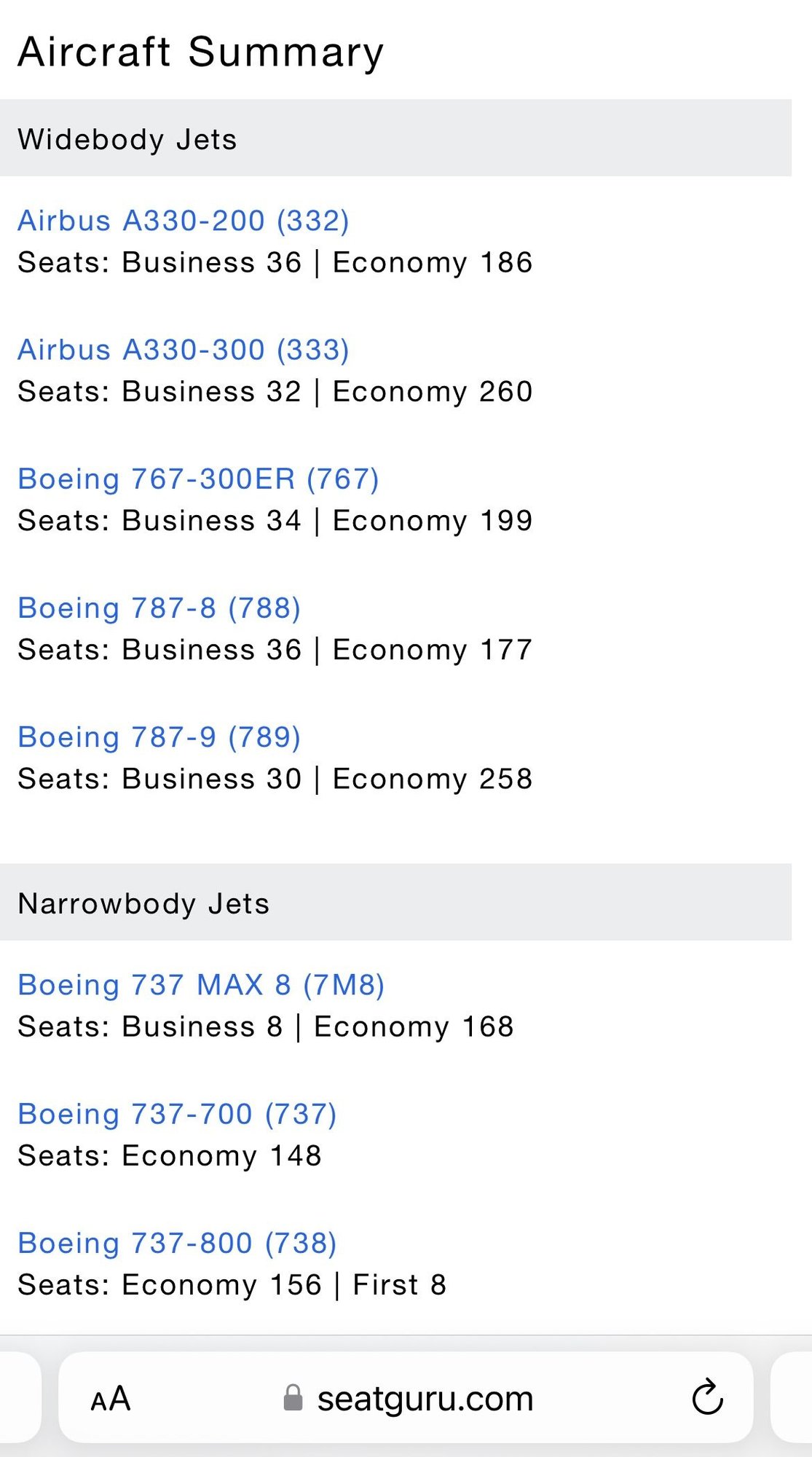Click the 737-800 seats line with First 8
Viewport: 812px width, 1457px height.
[x=232, y=1285]
